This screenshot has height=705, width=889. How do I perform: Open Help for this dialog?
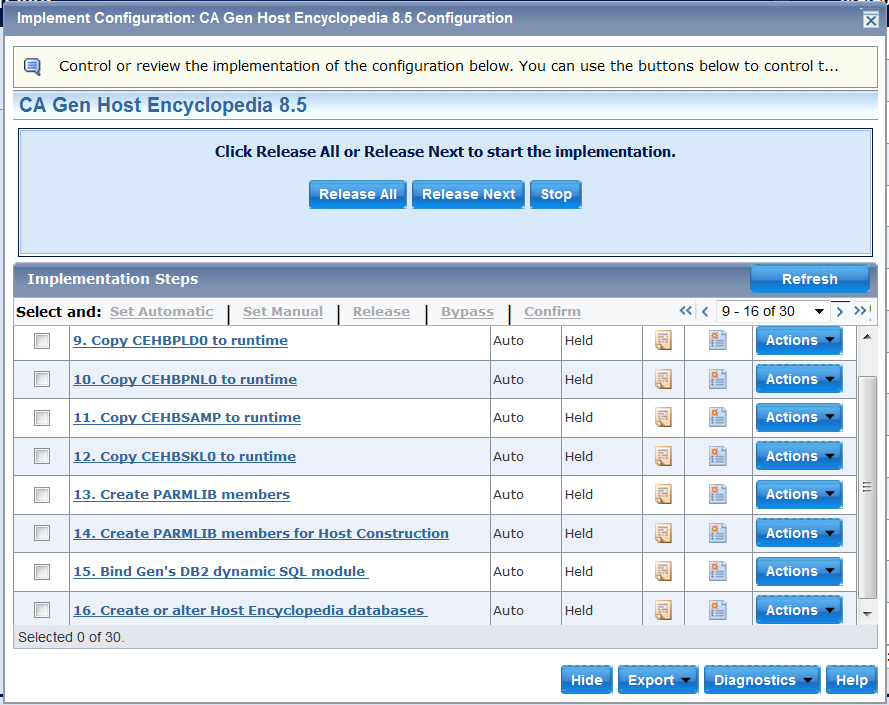[x=852, y=680]
